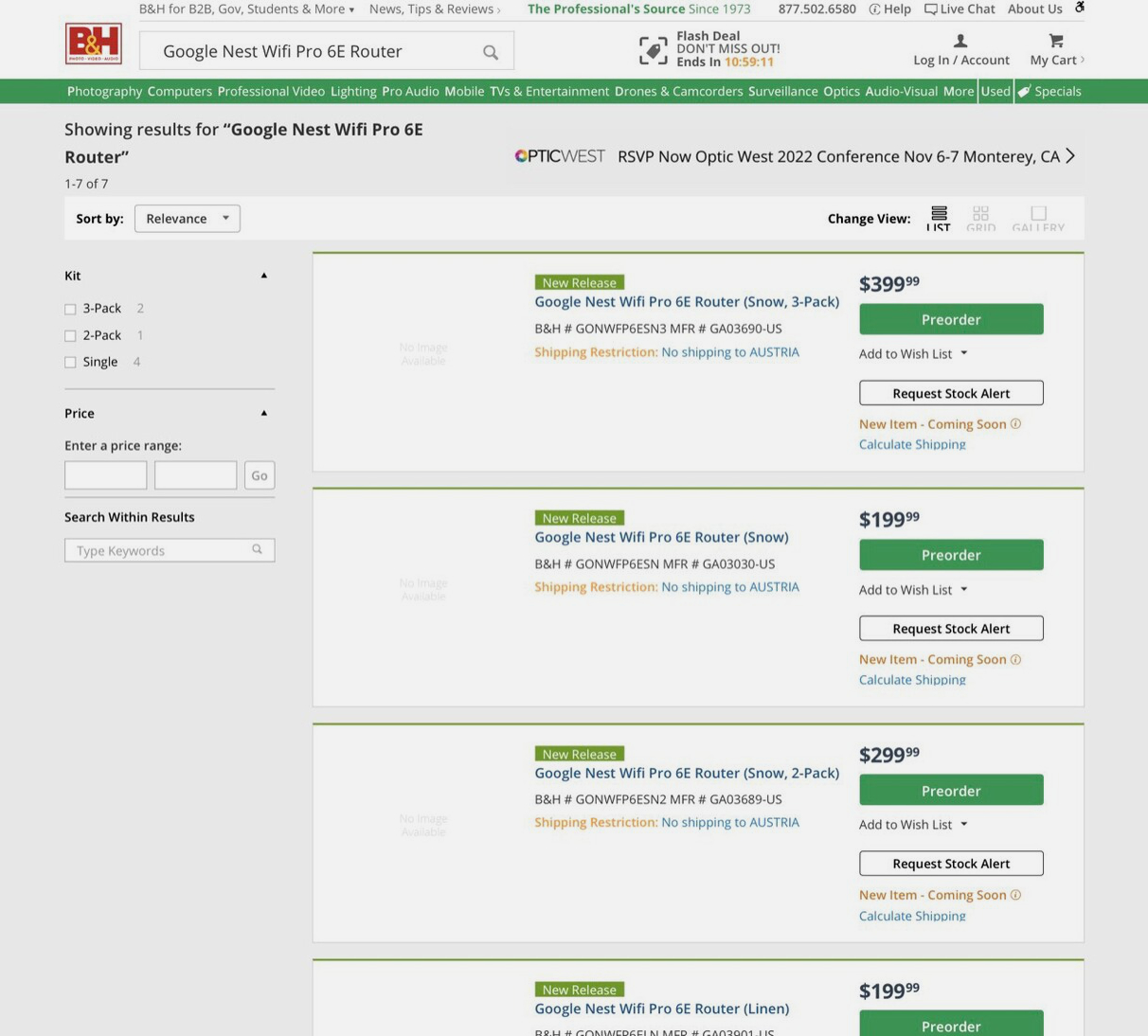Request Stock Alert for Snow 2-Pack
Image resolution: width=1148 pixels, height=1036 pixels.
951,864
